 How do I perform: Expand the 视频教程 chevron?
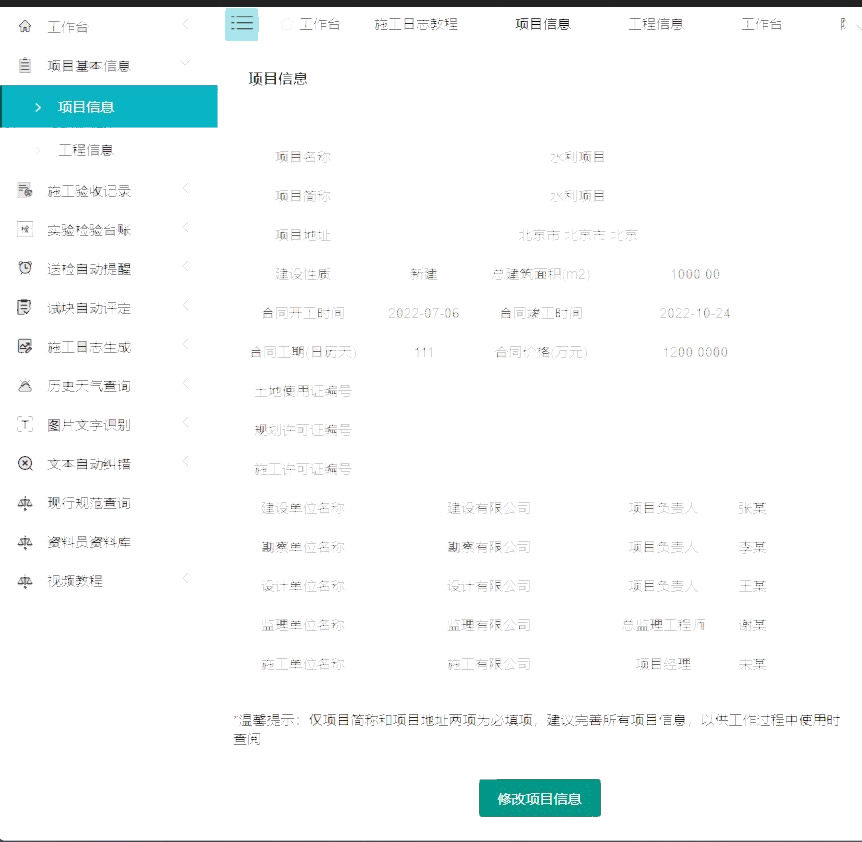185,578
